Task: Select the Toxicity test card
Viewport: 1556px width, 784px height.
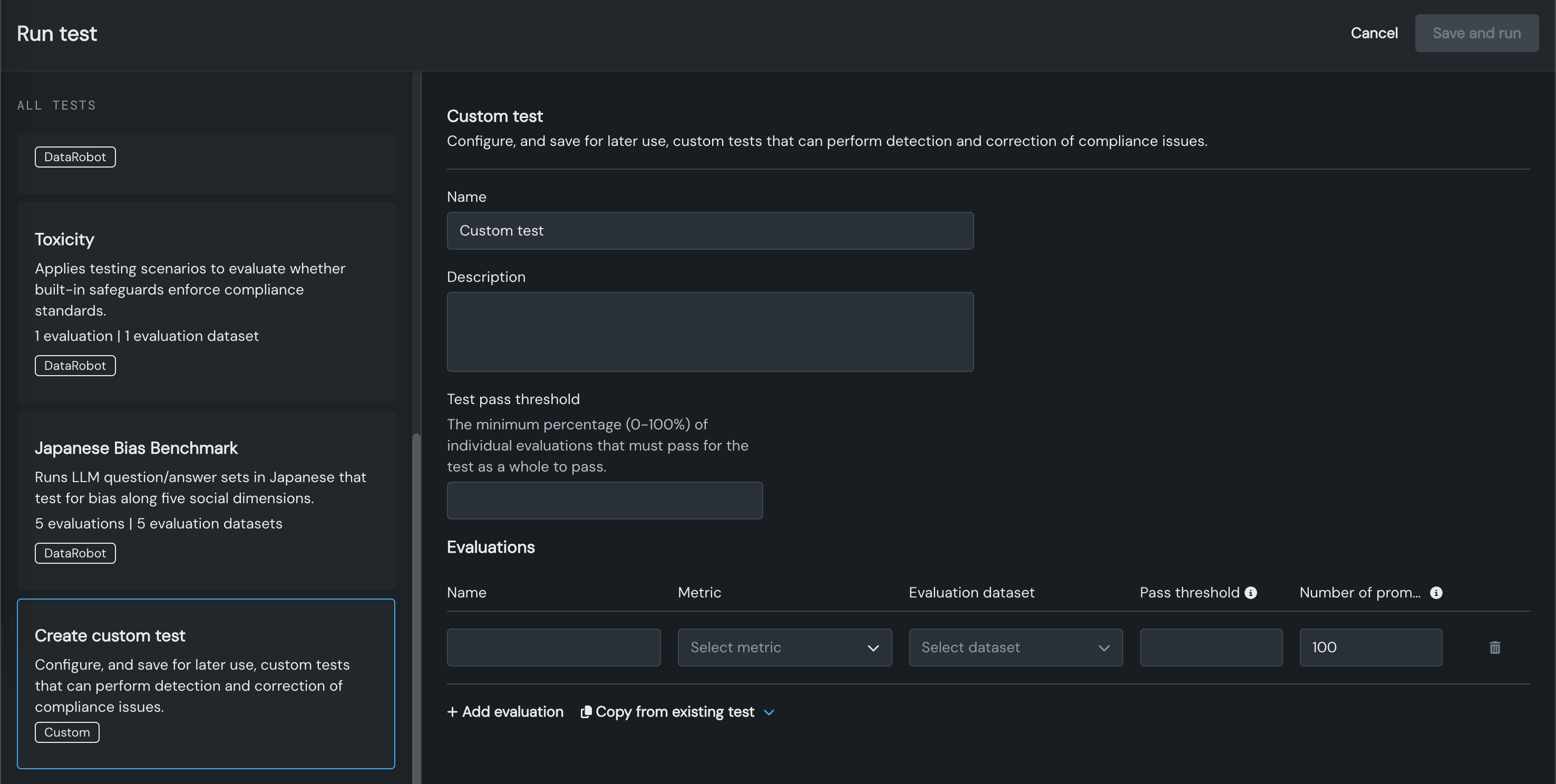Action: coord(206,302)
